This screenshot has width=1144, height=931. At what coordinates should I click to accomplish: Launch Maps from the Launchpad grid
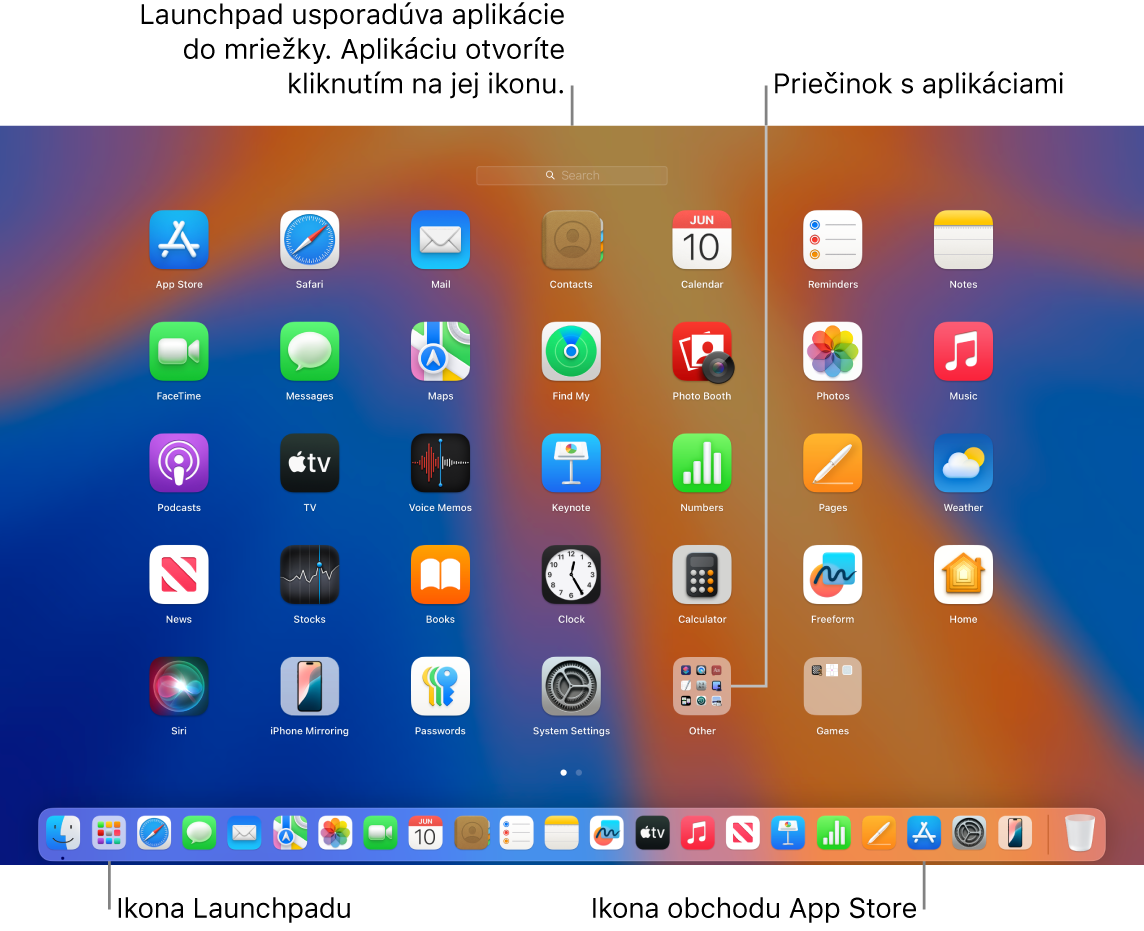(x=440, y=352)
